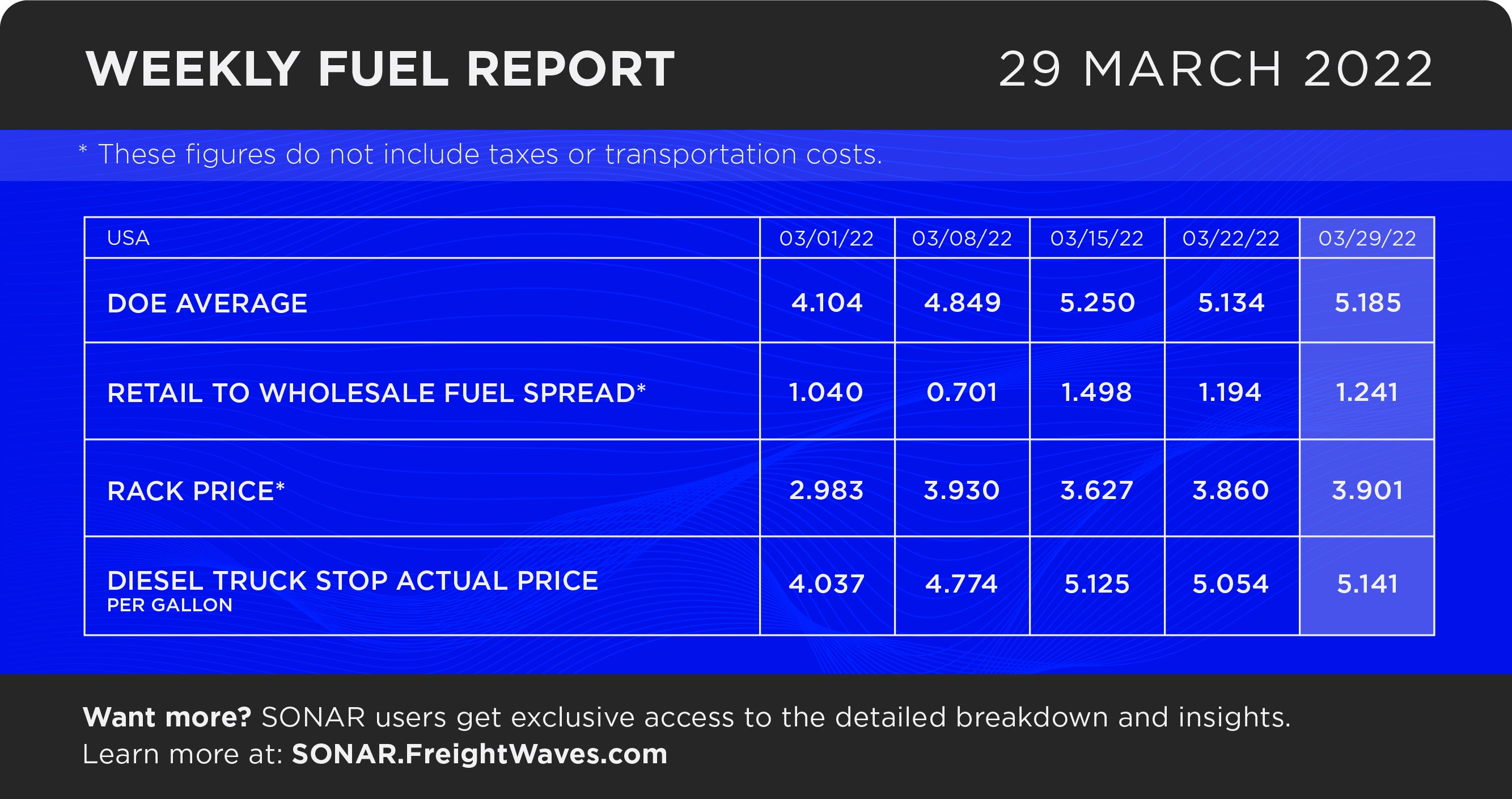Click the 03/15/22 column header

[x=1096, y=238]
